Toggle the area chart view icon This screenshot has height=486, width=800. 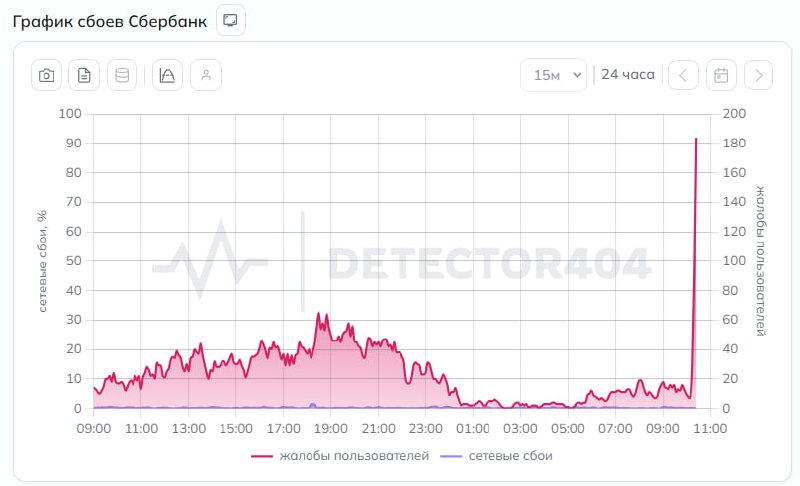coord(168,75)
